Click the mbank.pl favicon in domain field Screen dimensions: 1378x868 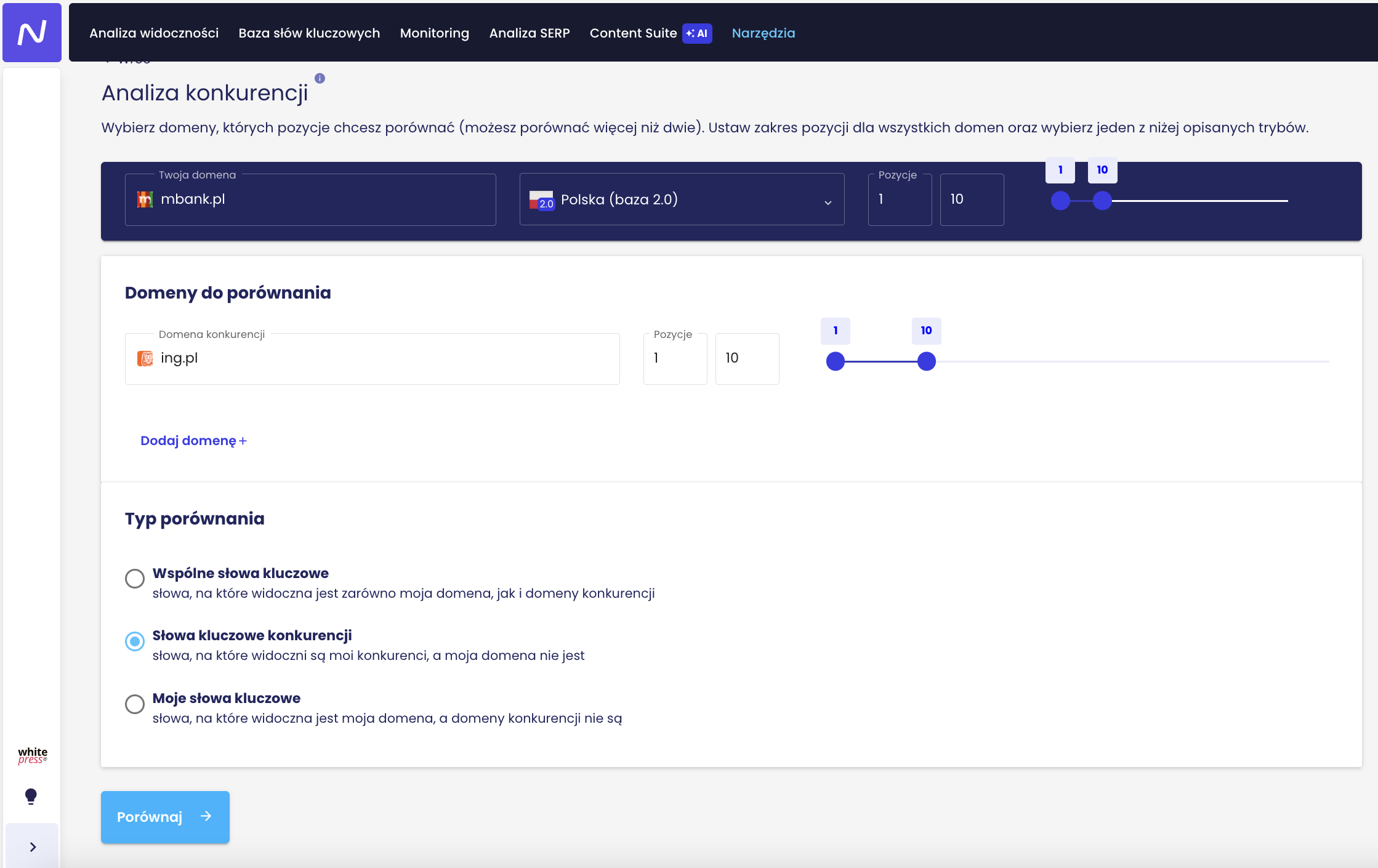point(145,199)
